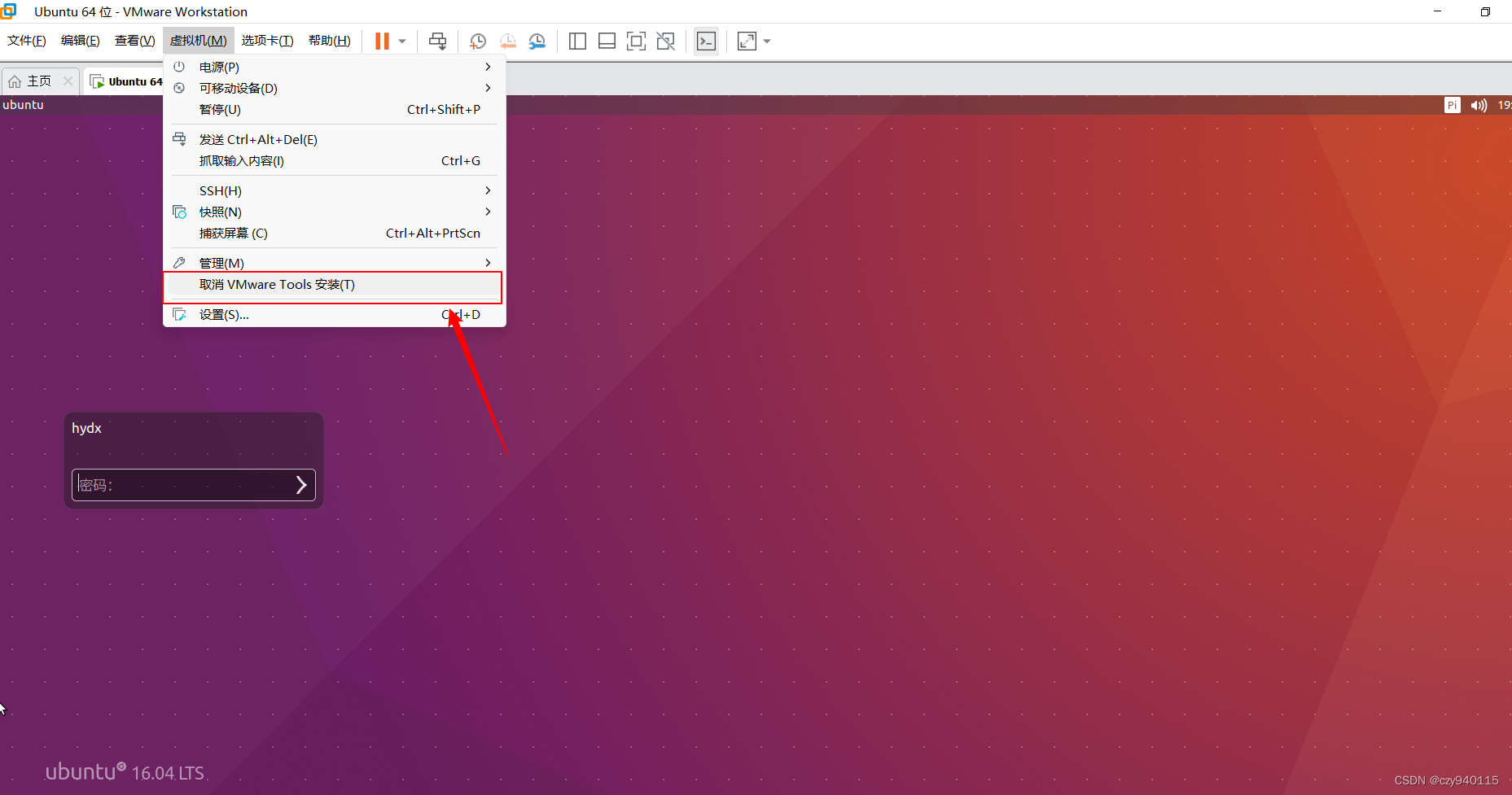The image size is (1512, 795).
Task: Open the 编辑(E) menu
Action: 81,41
